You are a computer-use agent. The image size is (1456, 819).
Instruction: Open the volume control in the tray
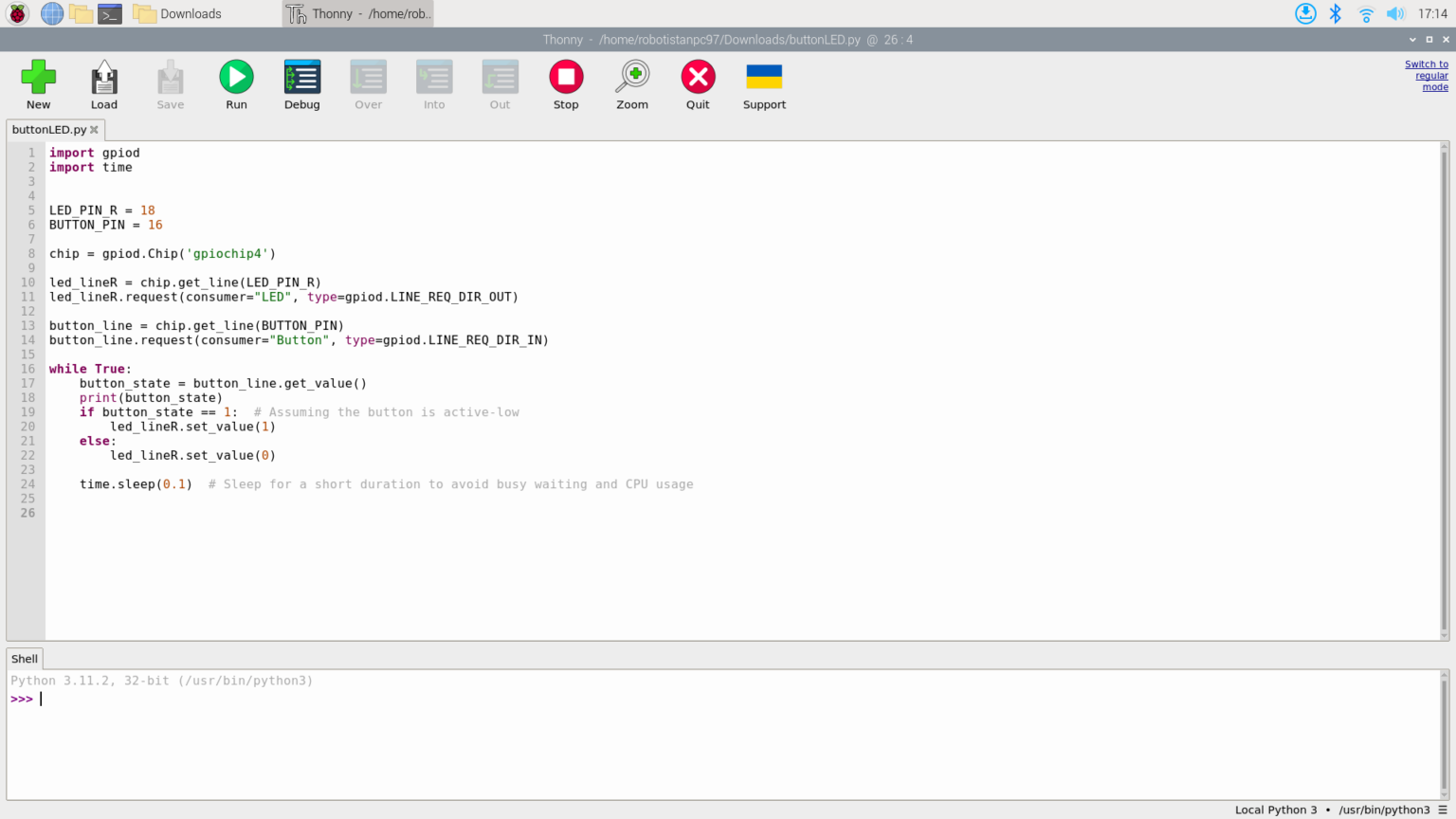coord(1395,13)
